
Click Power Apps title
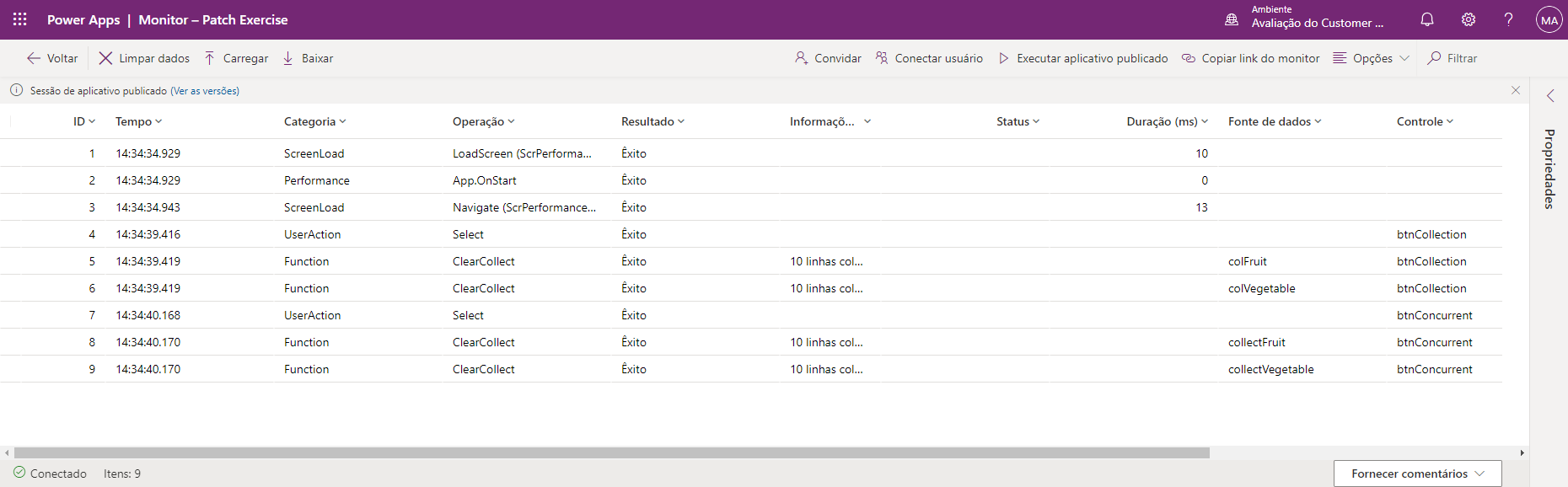coord(83,19)
